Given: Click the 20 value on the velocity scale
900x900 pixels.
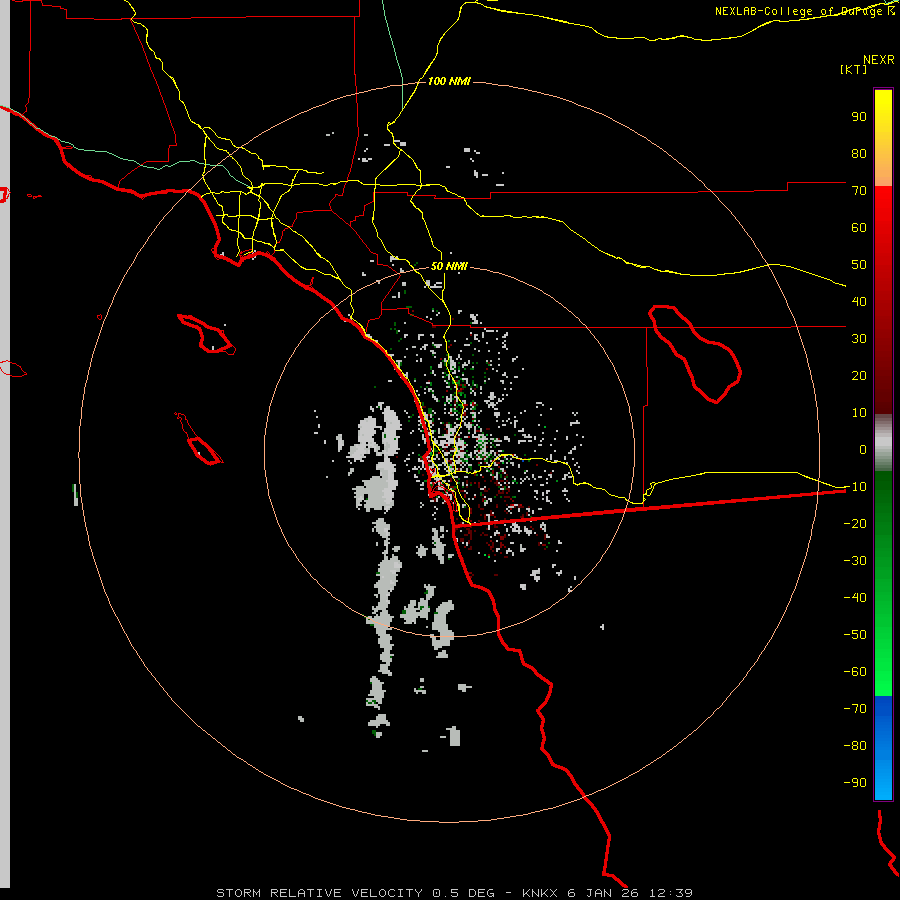Looking at the screenshot, I should click(x=859, y=375).
